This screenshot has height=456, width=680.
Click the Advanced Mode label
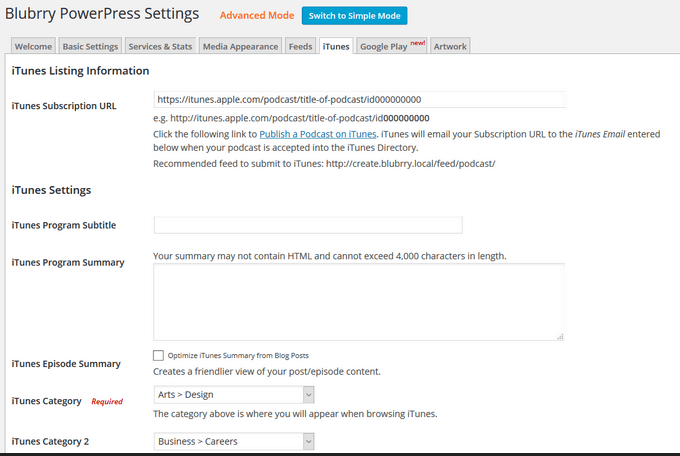[257, 15]
